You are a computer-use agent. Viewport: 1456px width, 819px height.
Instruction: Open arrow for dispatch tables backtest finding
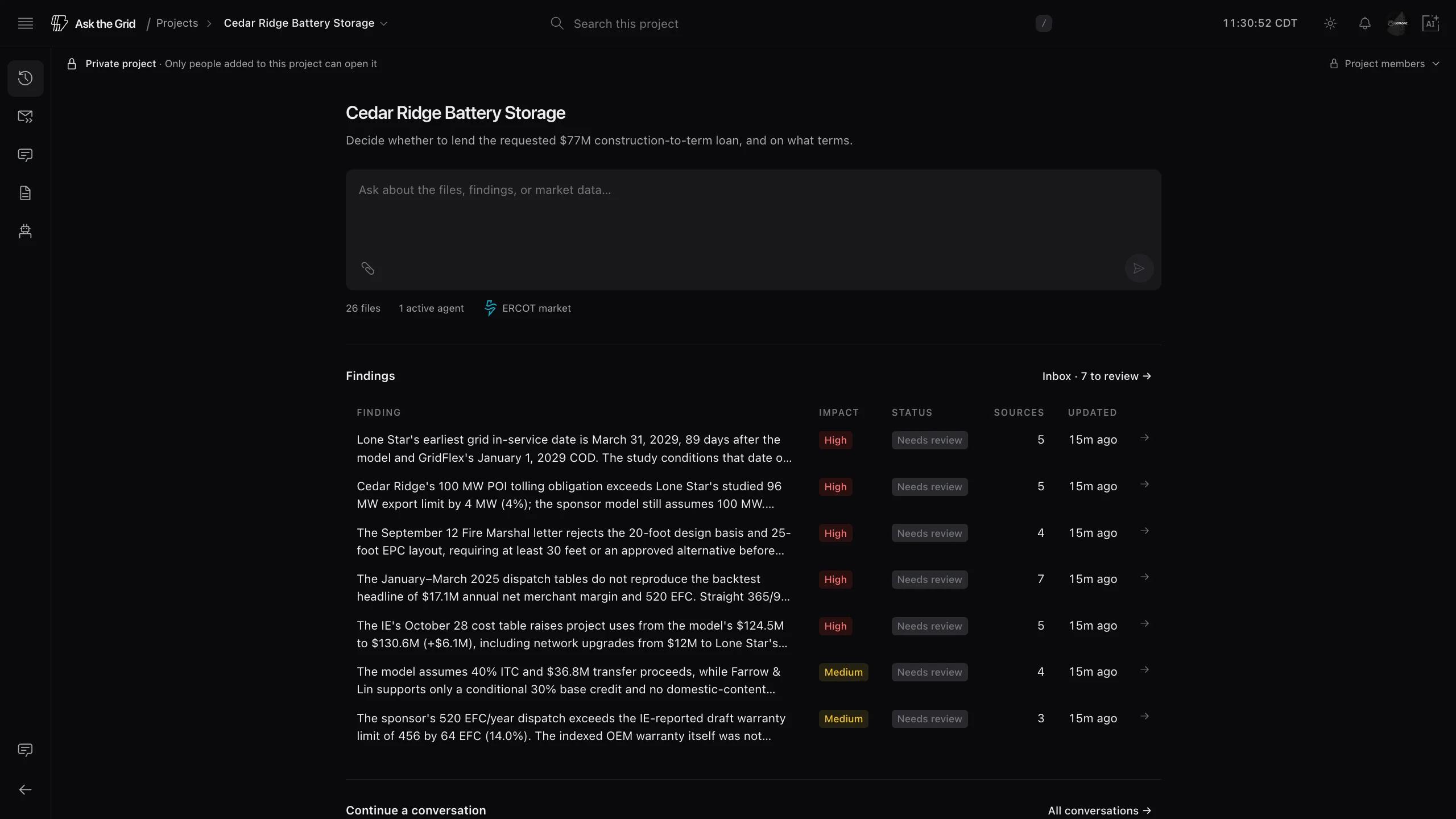pos(1145,577)
